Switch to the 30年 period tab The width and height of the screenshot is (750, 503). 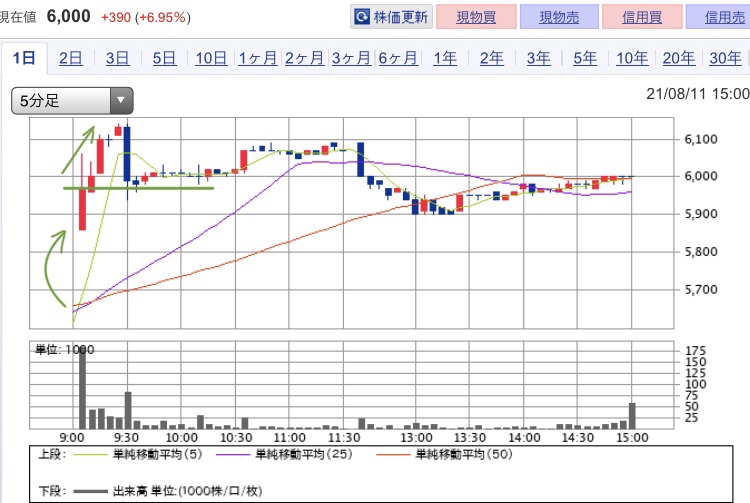(725, 58)
